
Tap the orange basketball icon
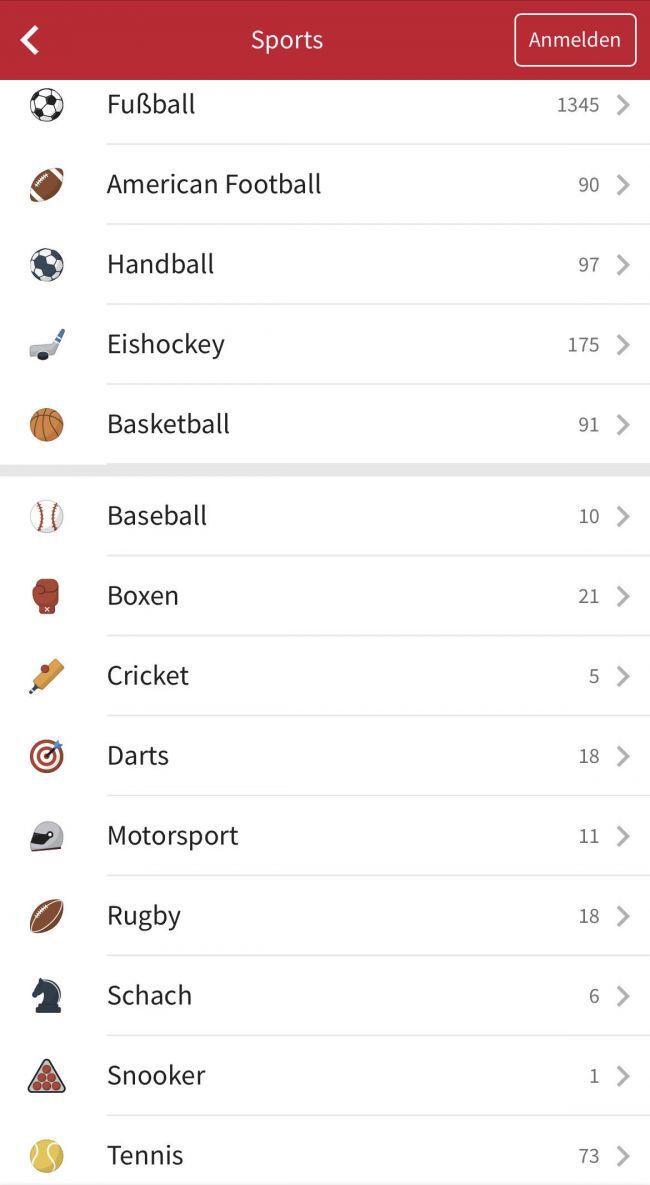[46, 425]
